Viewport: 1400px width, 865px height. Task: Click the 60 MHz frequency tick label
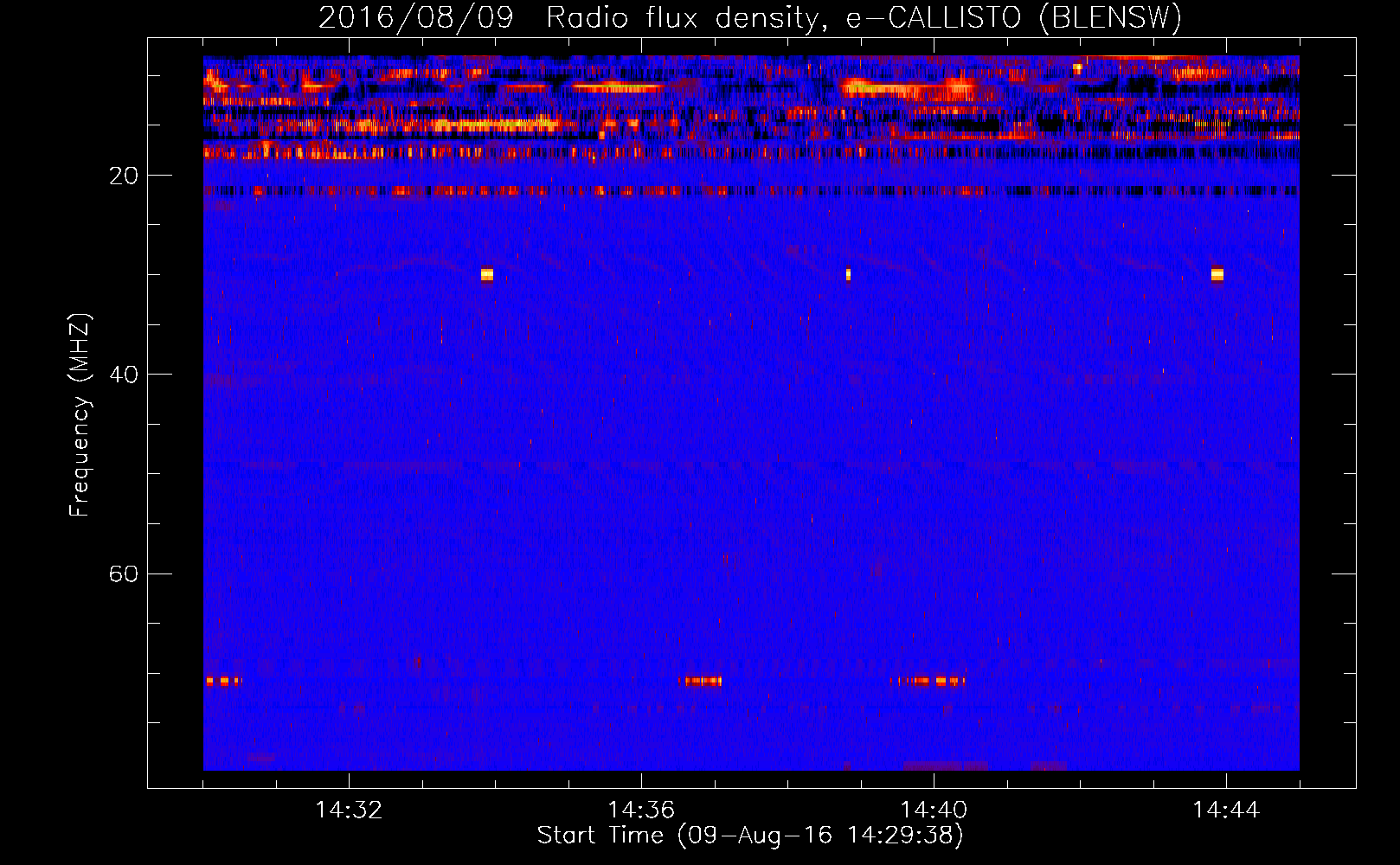click(123, 573)
